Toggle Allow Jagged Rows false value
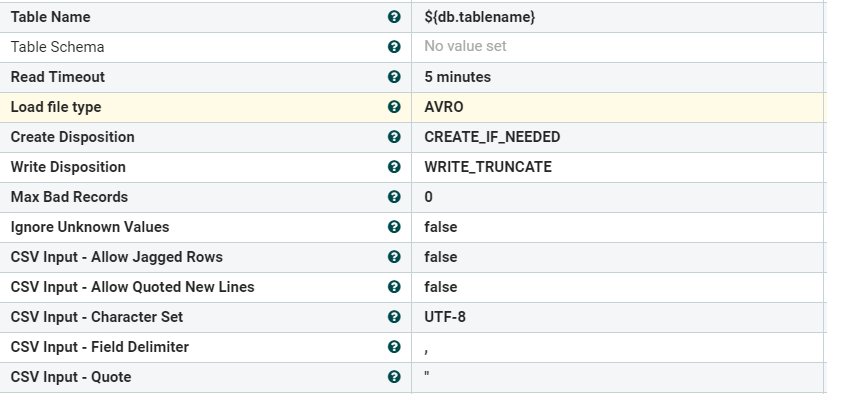Viewport: 843px width, 401px height. point(441,257)
